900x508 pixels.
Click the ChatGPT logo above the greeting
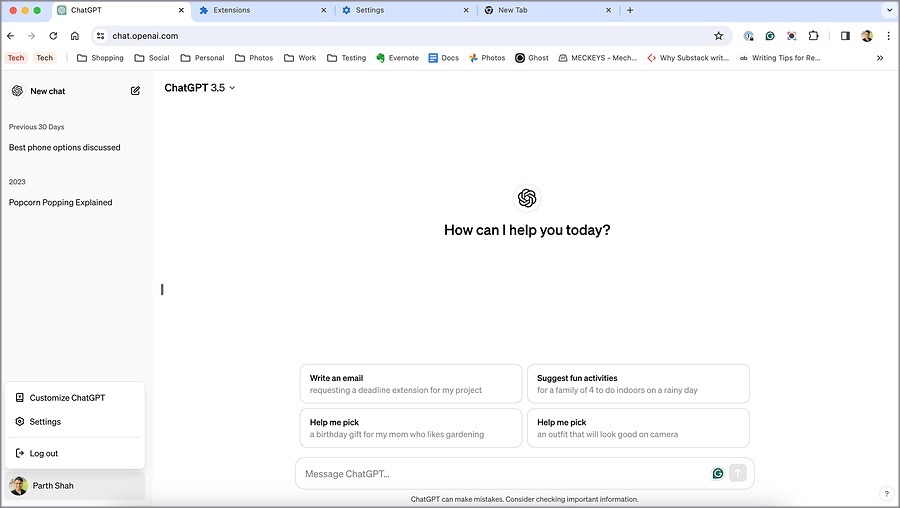point(527,198)
